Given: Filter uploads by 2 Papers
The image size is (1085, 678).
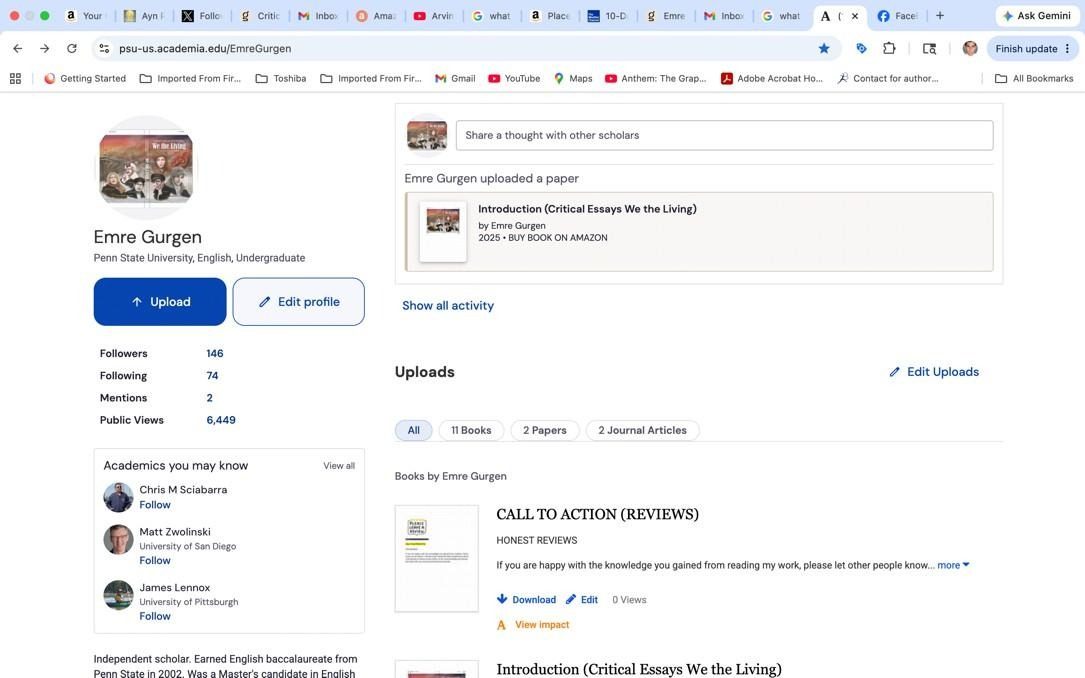Looking at the screenshot, I should click(x=545, y=430).
